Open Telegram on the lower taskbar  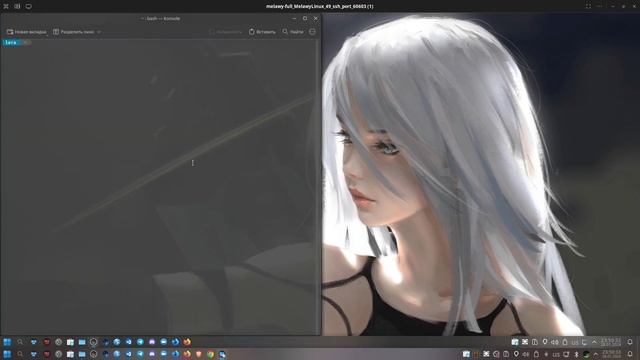point(140,354)
